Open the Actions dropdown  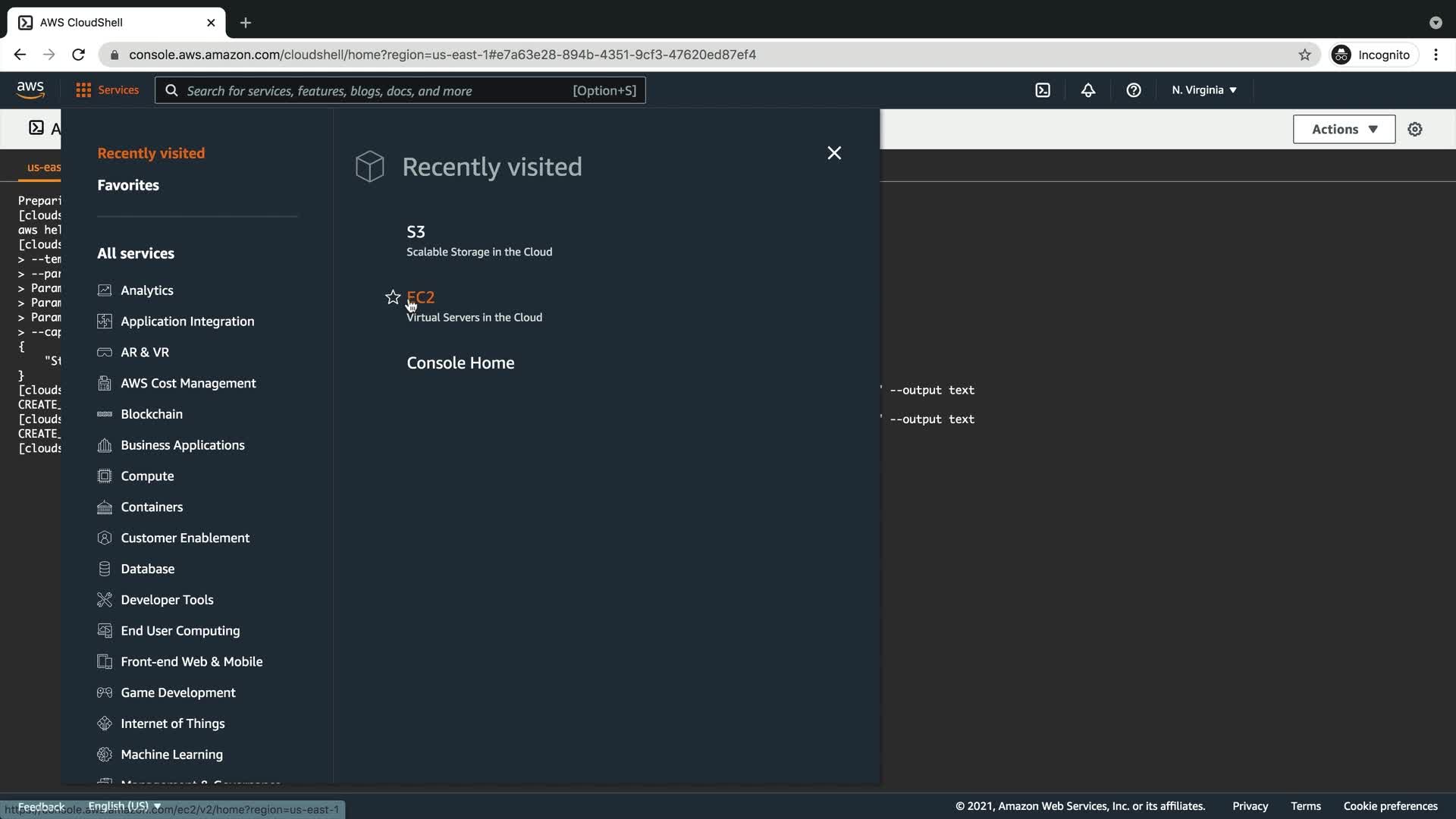tap(1344, 130)
